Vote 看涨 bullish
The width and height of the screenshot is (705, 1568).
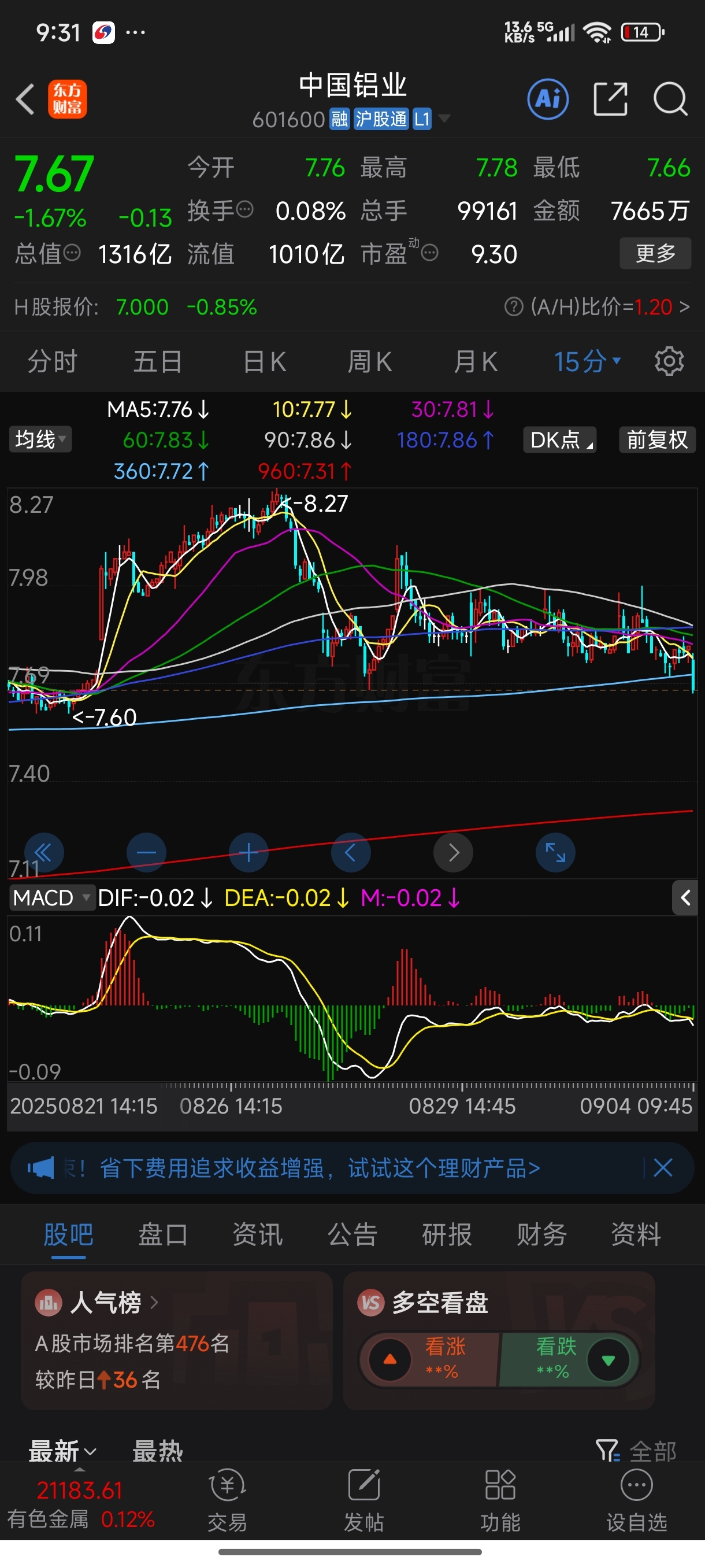click(x=429, y=1359)
